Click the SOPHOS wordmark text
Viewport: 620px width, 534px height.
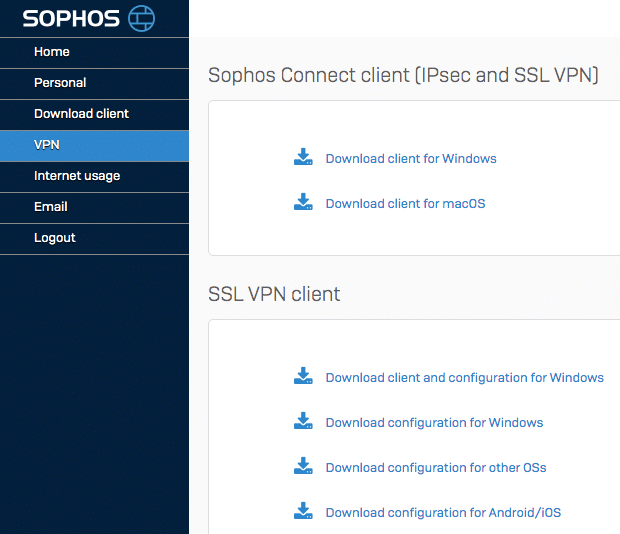(x=71, y=19)
